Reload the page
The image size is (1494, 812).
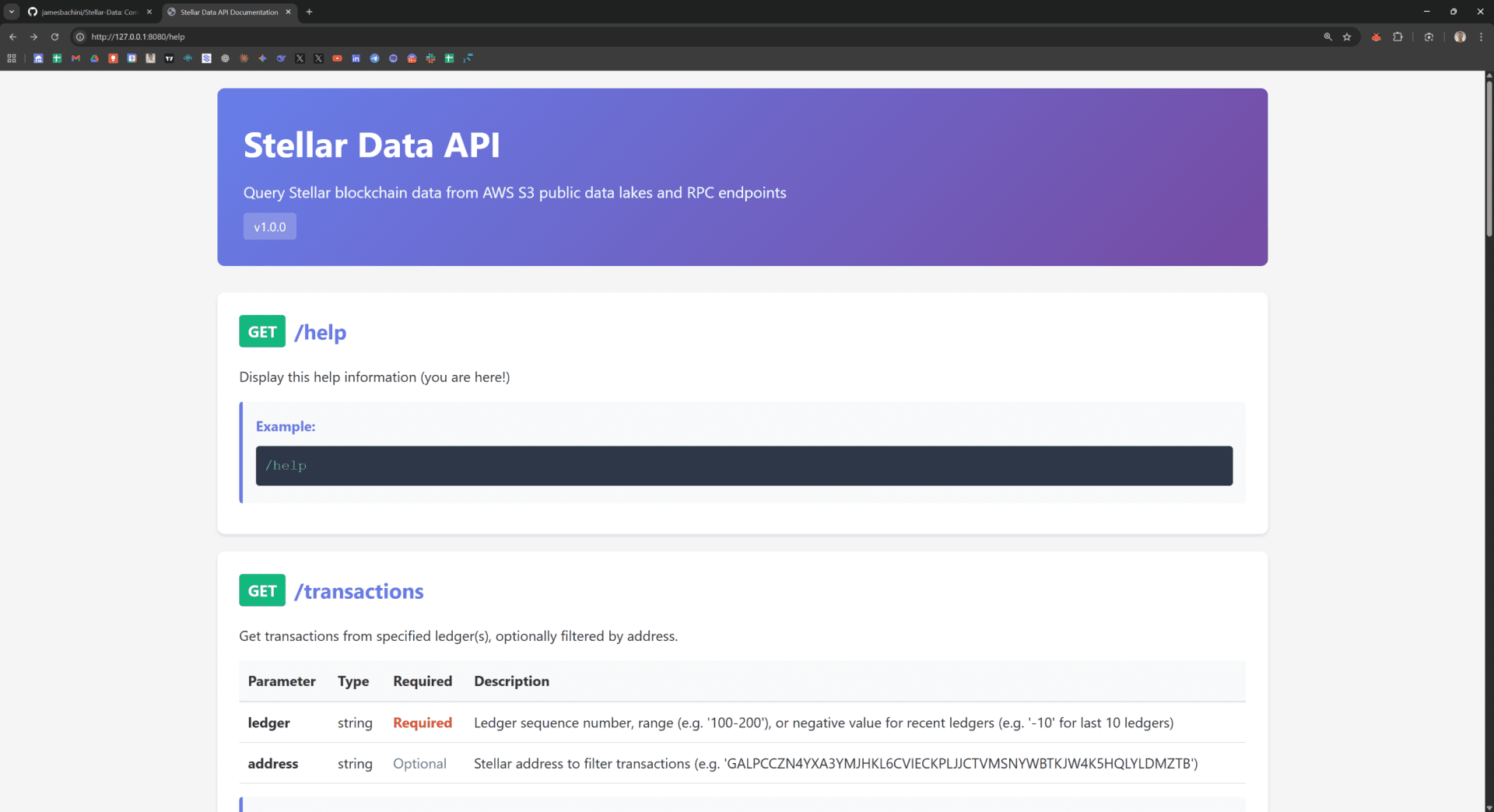click(54, 37)
